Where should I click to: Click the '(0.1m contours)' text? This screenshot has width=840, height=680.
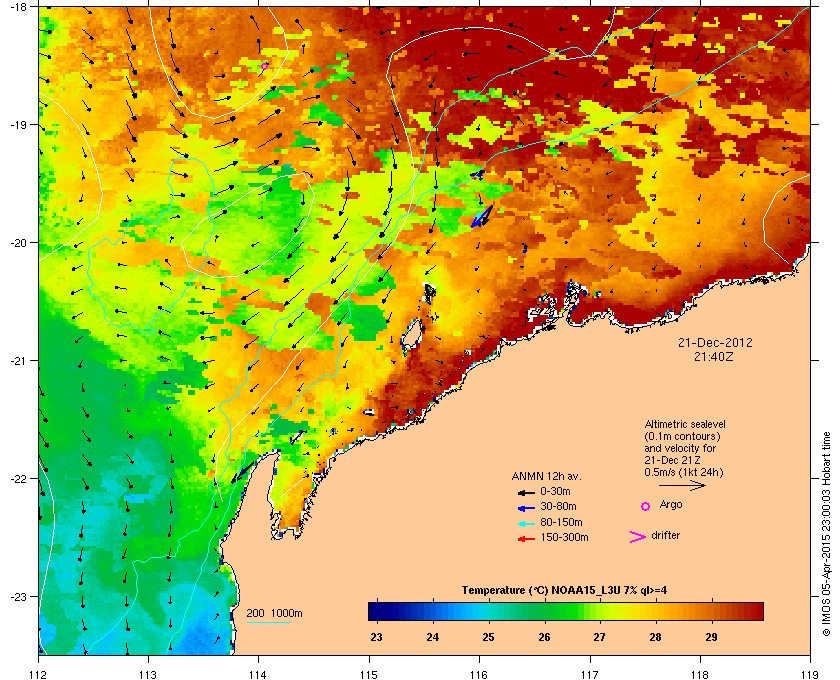tap(682, 436)
